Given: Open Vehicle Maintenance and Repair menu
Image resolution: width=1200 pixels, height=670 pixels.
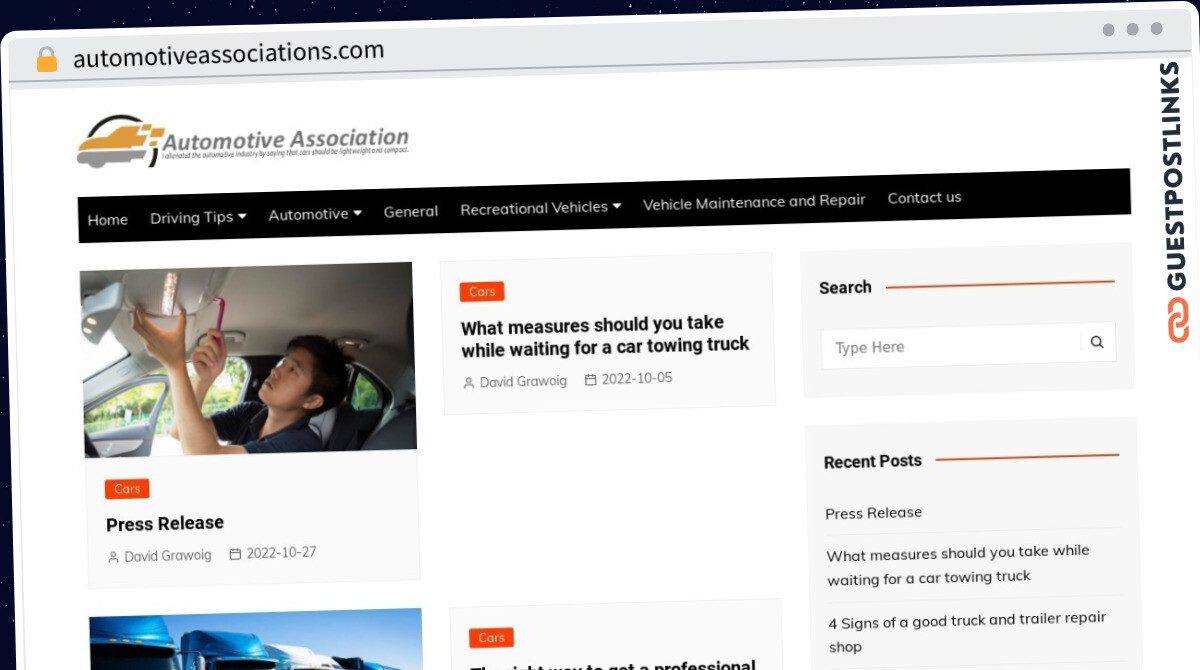Looking at the screenshot, I should pos(754,201).
